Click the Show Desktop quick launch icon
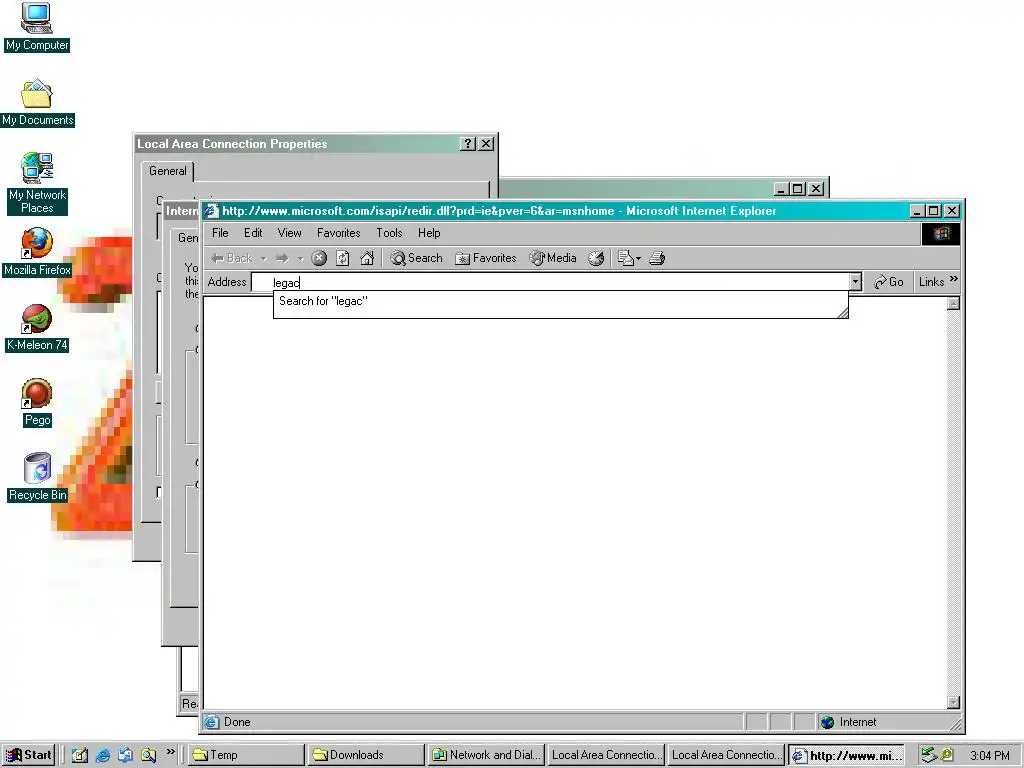This screenshot has height=768, width=1024. (80, 755)
